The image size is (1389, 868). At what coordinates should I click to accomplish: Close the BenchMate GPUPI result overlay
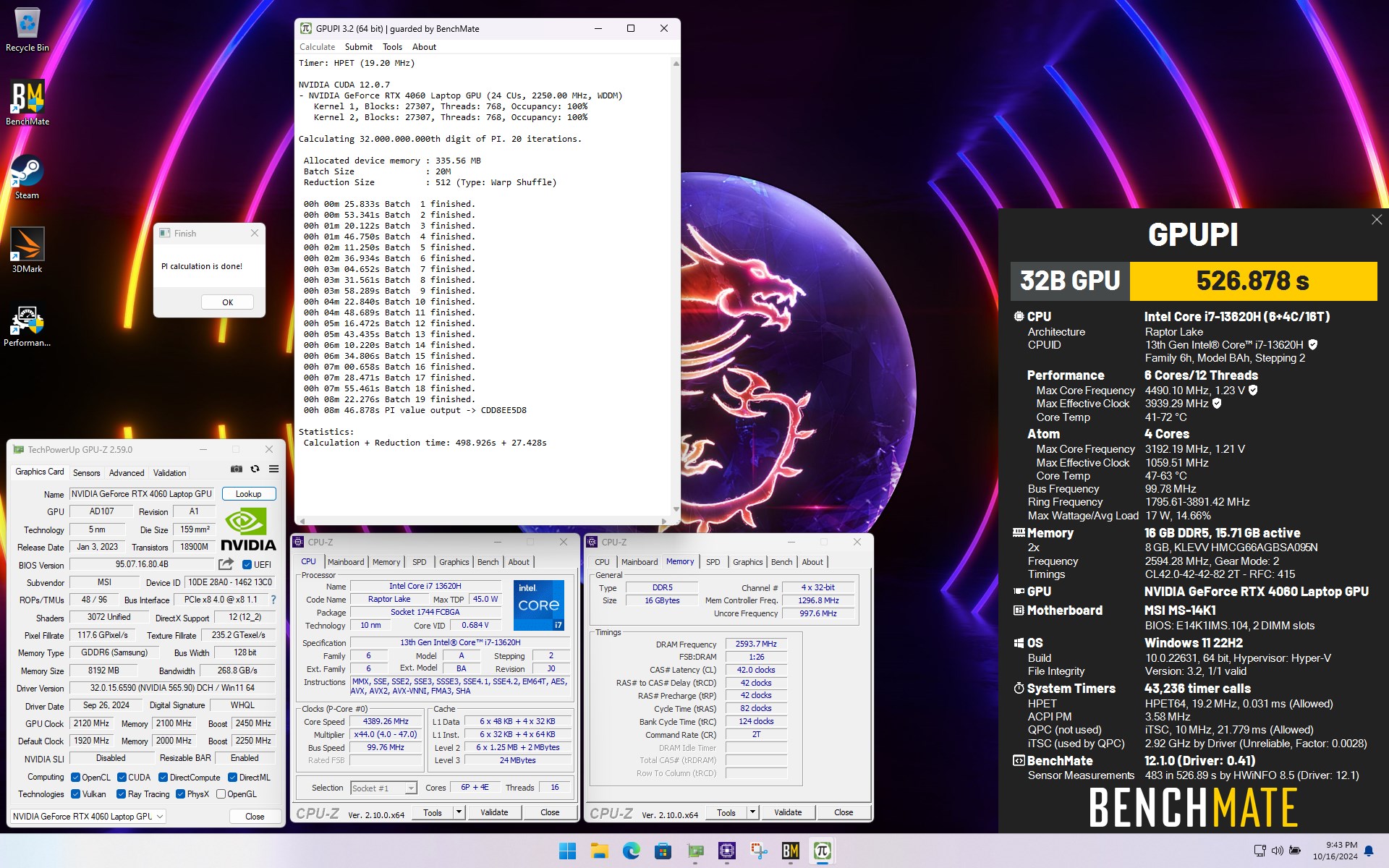pyautogui.click(x=1376, y=220)
